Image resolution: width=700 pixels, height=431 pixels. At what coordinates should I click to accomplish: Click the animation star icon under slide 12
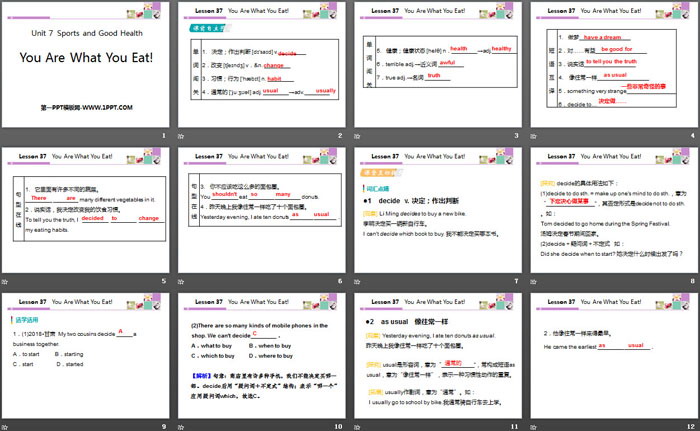pos(533,427)
